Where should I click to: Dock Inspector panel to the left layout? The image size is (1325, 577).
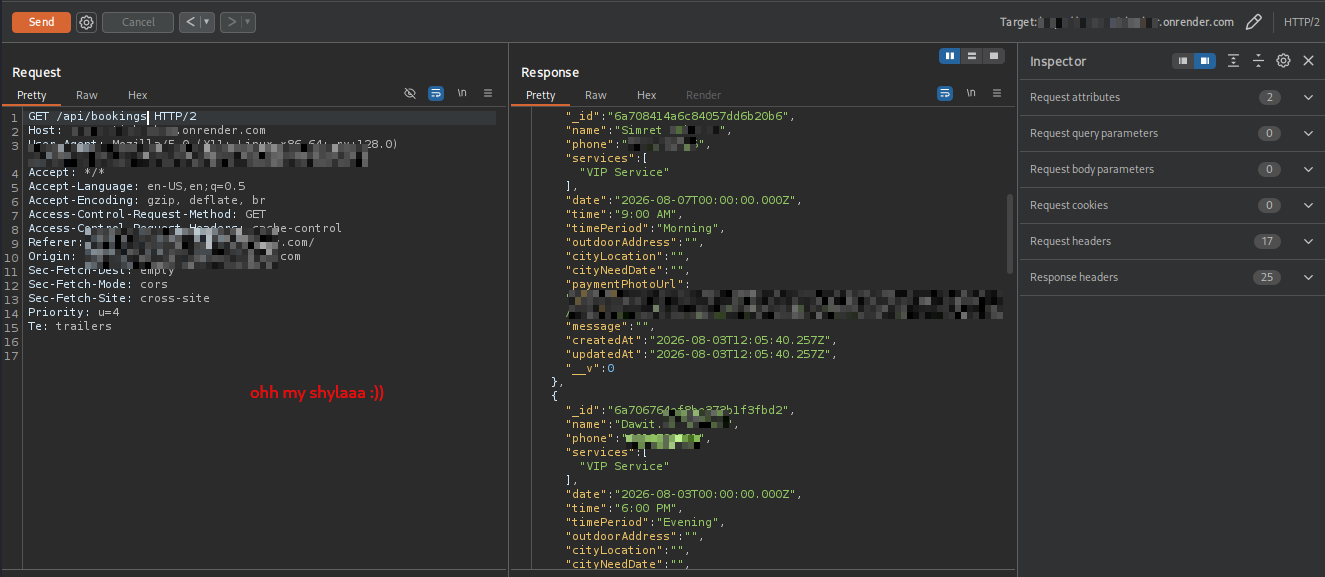tap(1184, 61)
